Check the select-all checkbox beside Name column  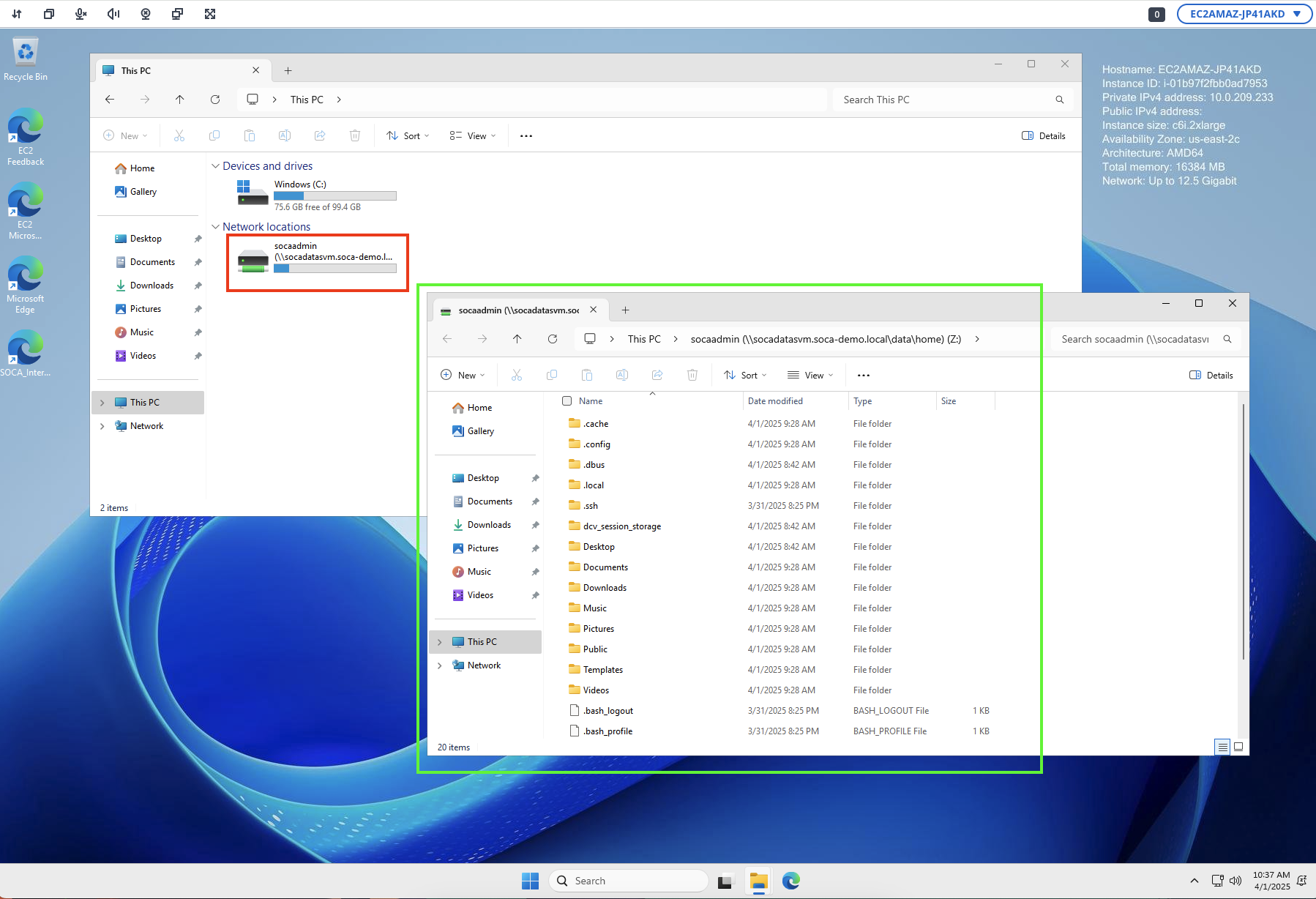click(x=567, y=401)
